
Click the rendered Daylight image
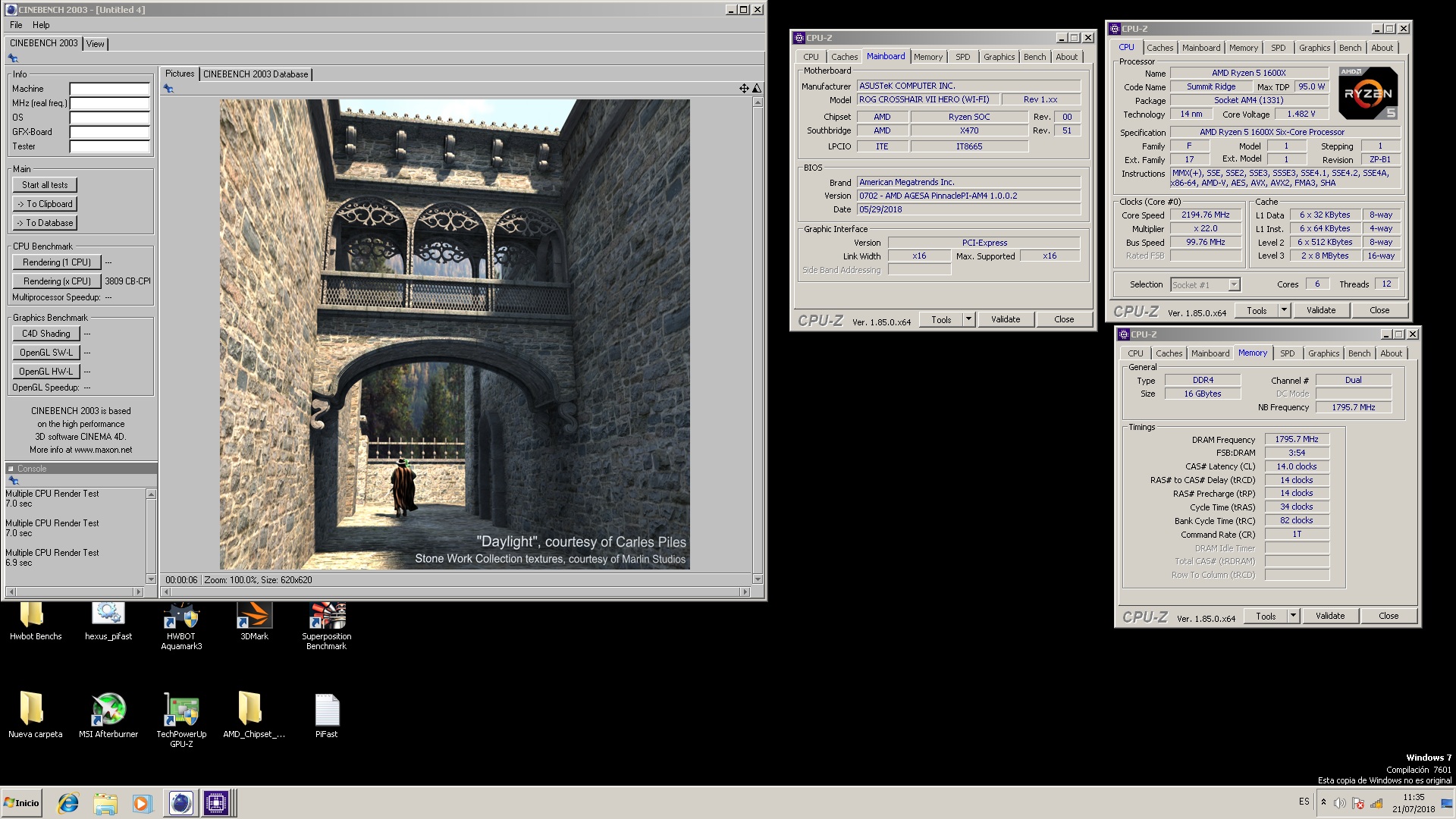tap(455, 334)
